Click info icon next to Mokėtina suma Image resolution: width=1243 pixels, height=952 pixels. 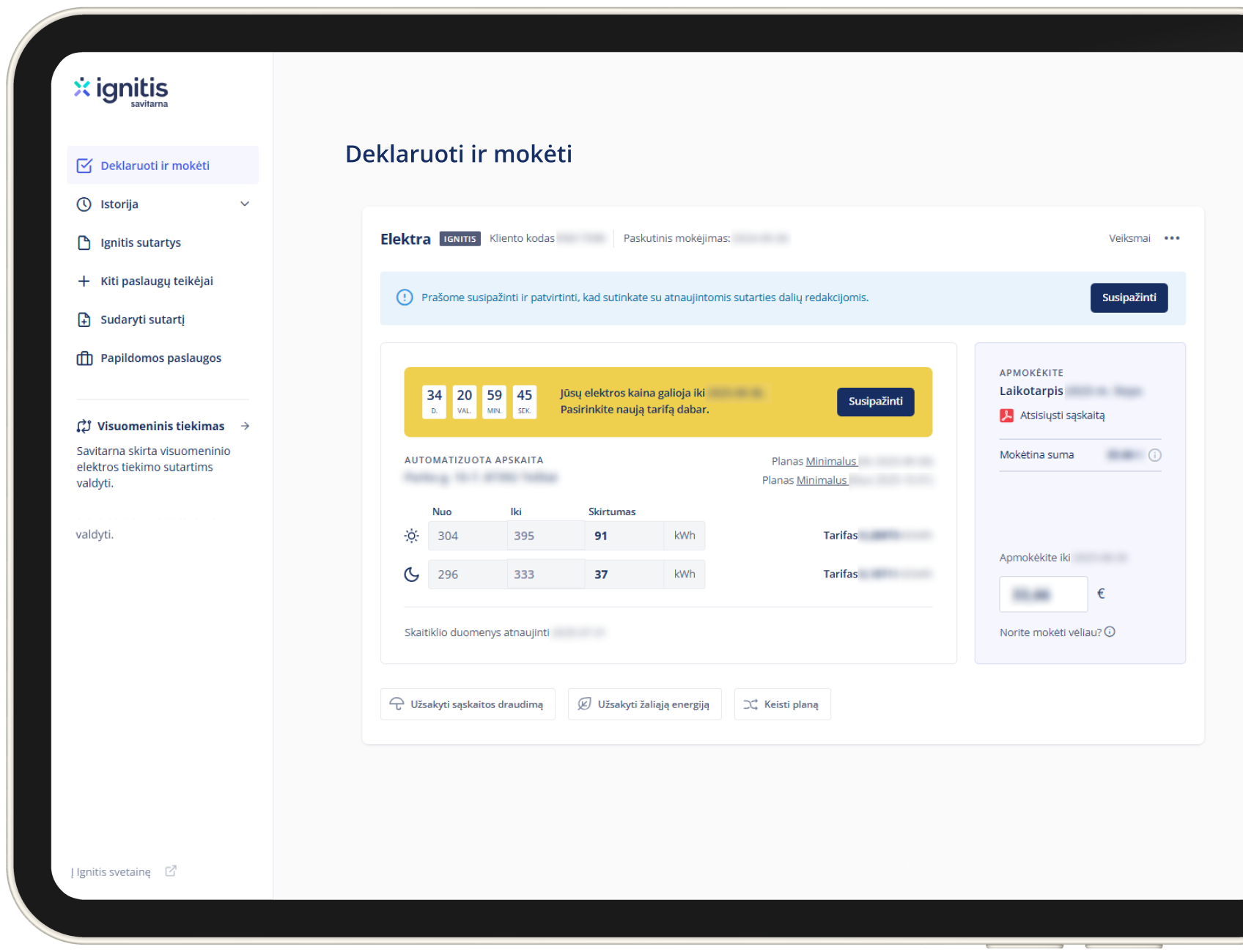click(1154, 455)
